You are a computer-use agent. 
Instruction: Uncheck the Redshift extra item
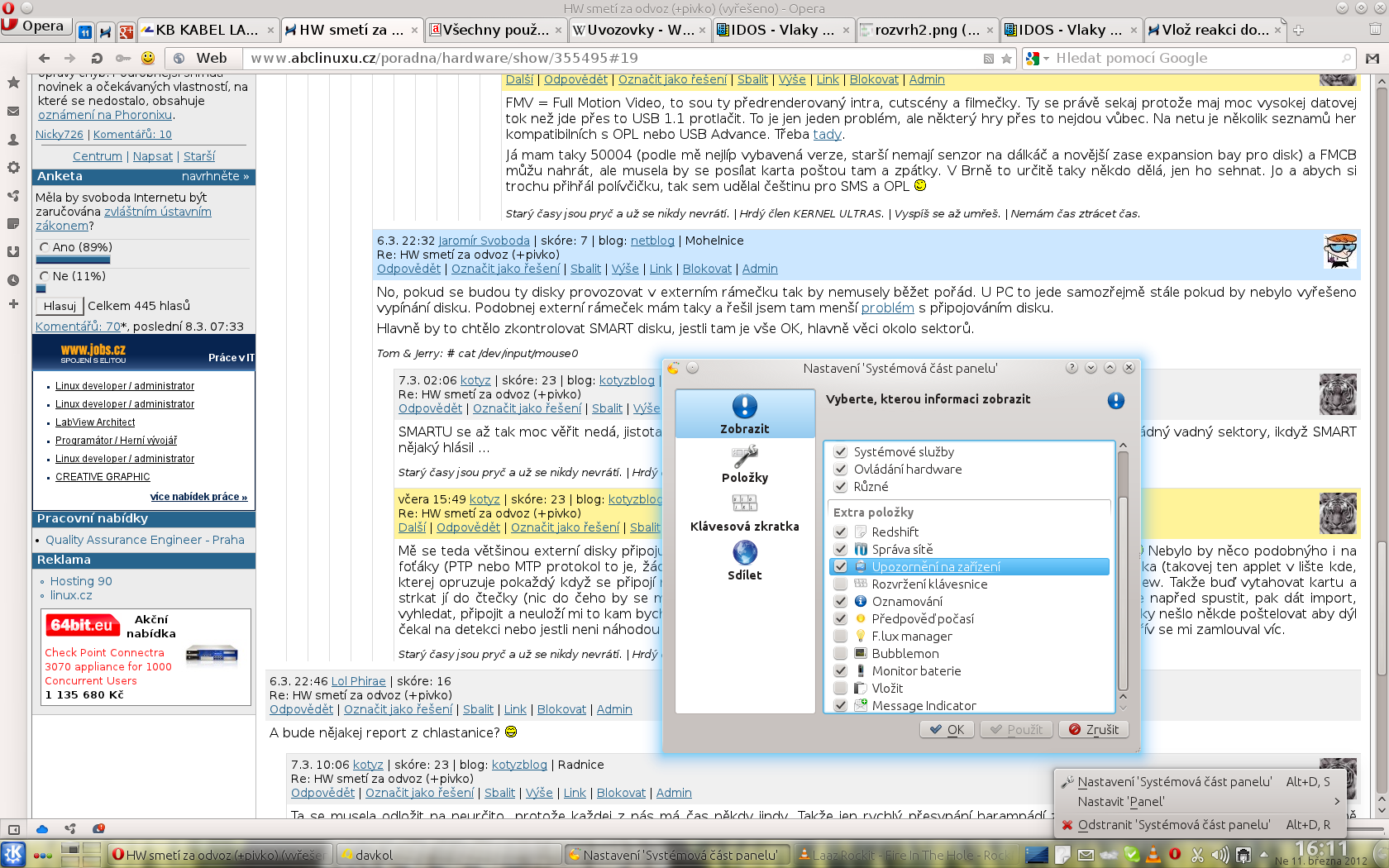[840, 532]
